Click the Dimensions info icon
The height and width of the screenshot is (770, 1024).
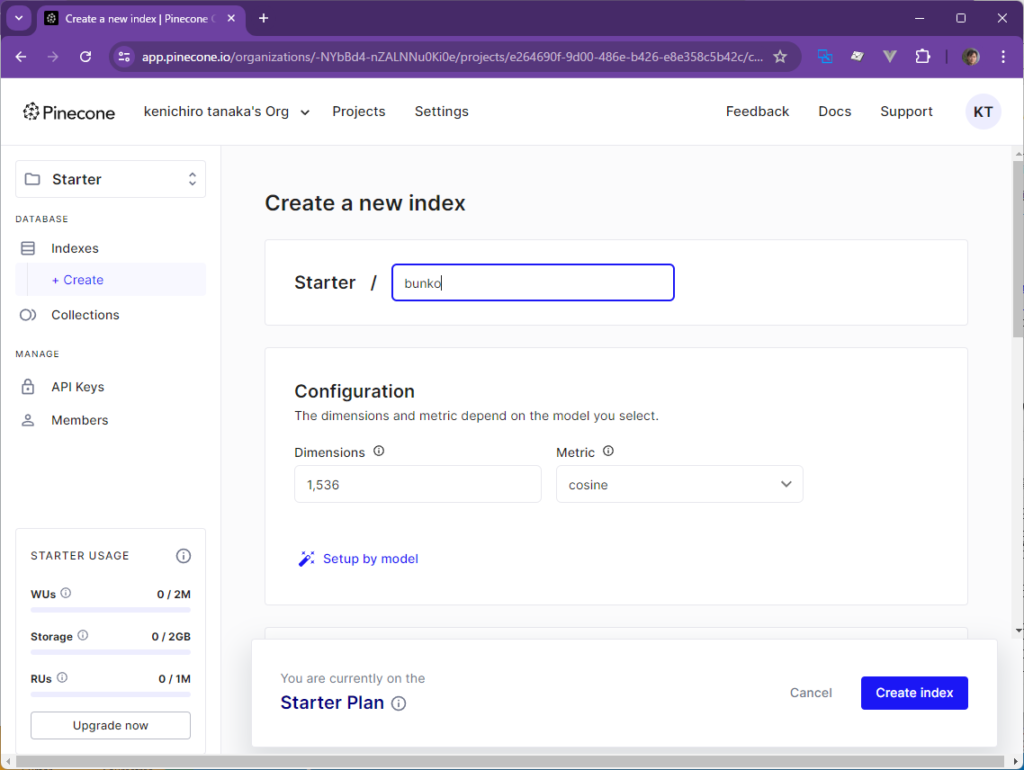tap(379, 451)
